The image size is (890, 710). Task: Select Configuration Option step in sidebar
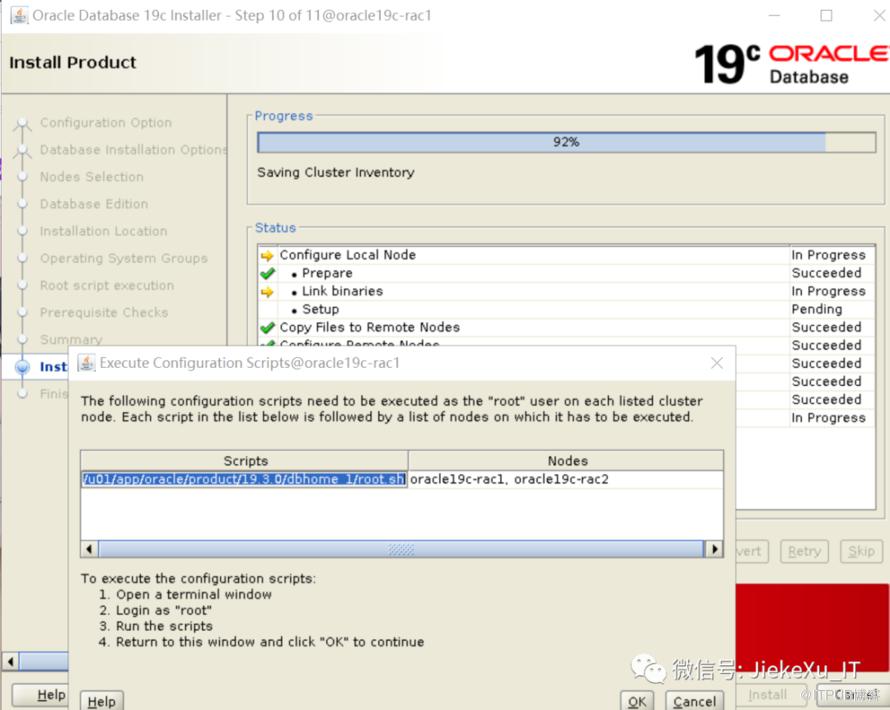click(x=105, y=123)
